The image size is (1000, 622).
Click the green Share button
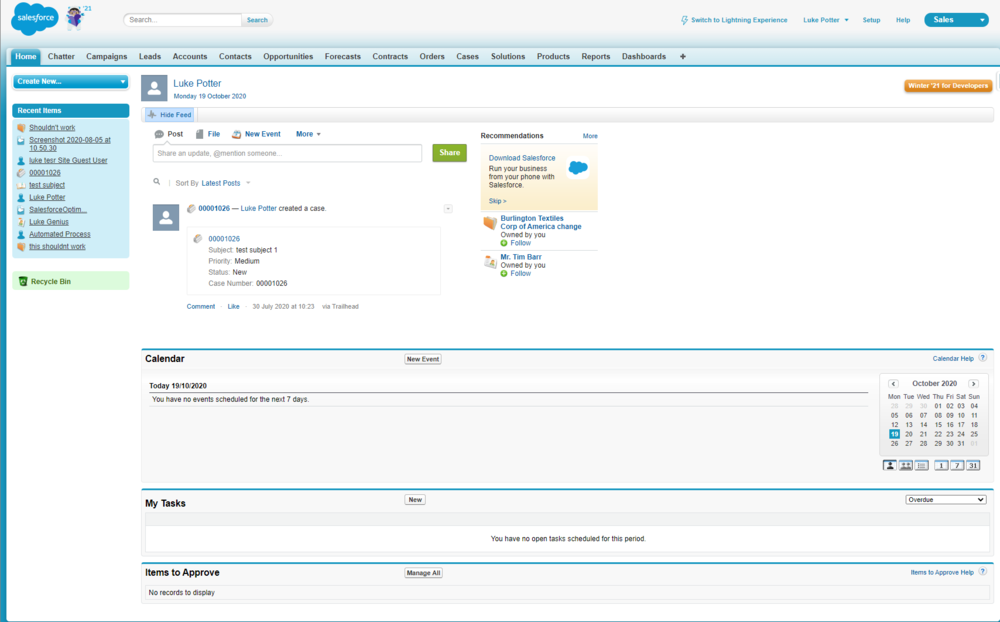[450, 152]
